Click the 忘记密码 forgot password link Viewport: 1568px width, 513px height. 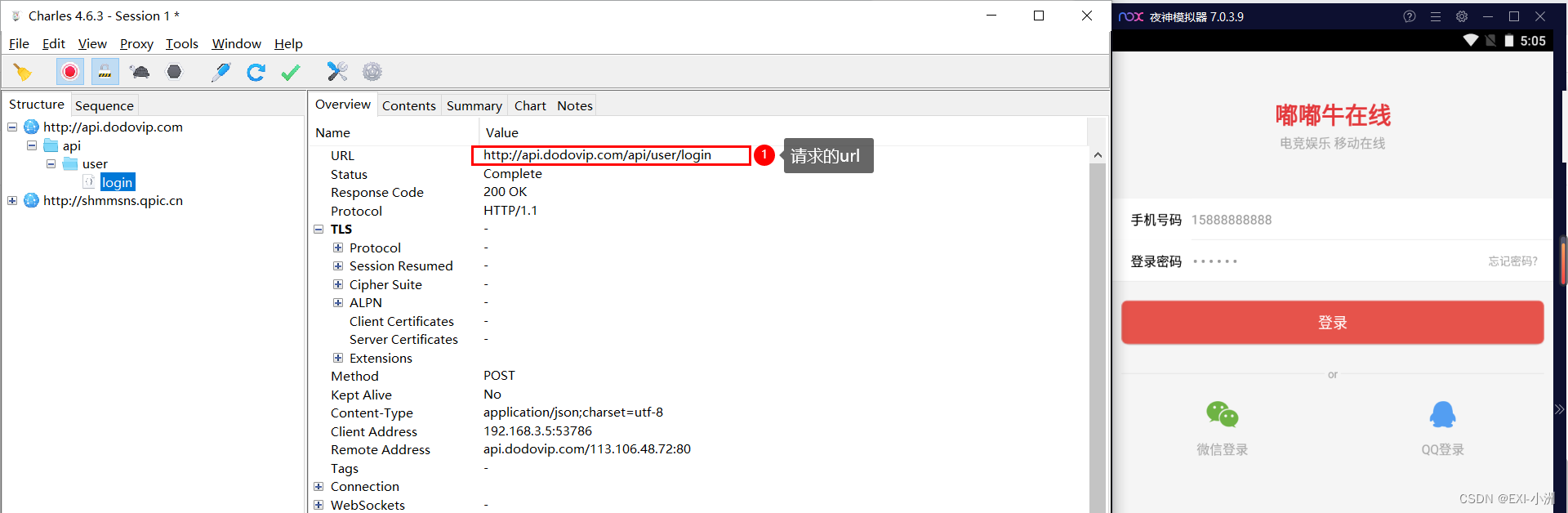click(1512, 261)
